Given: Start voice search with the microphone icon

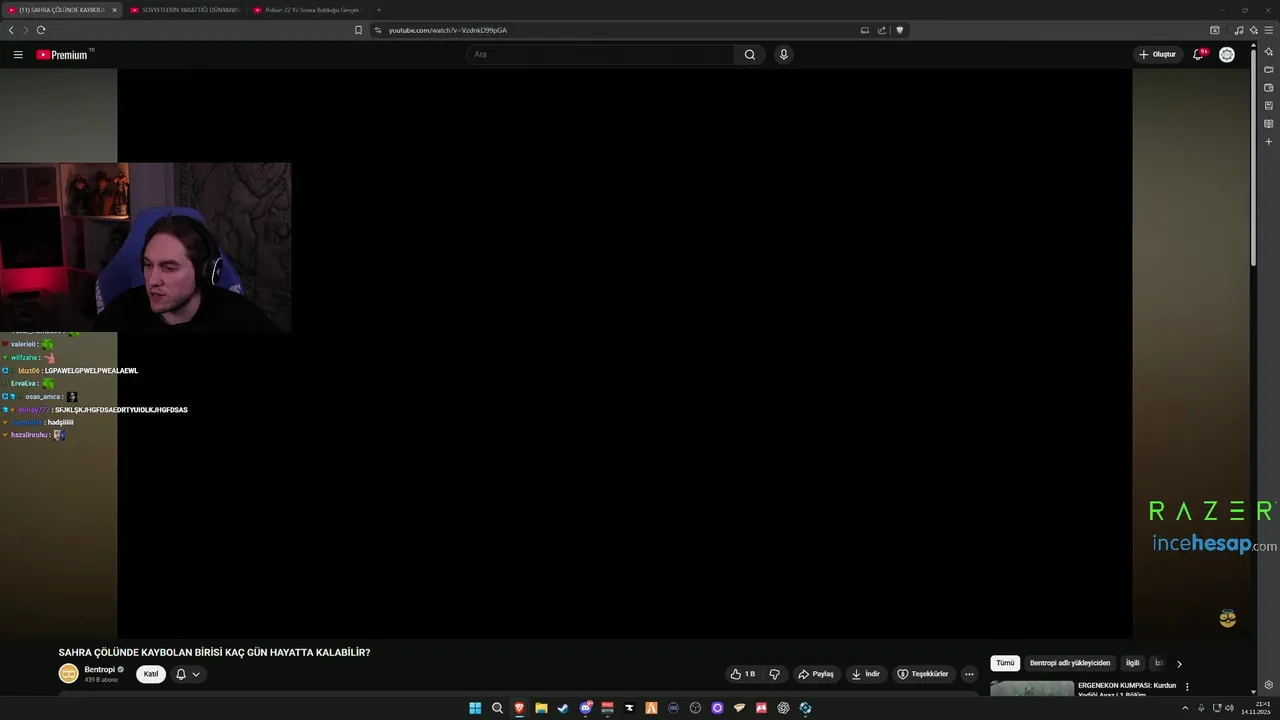Looking at the screenshot, I should (784, 55).
